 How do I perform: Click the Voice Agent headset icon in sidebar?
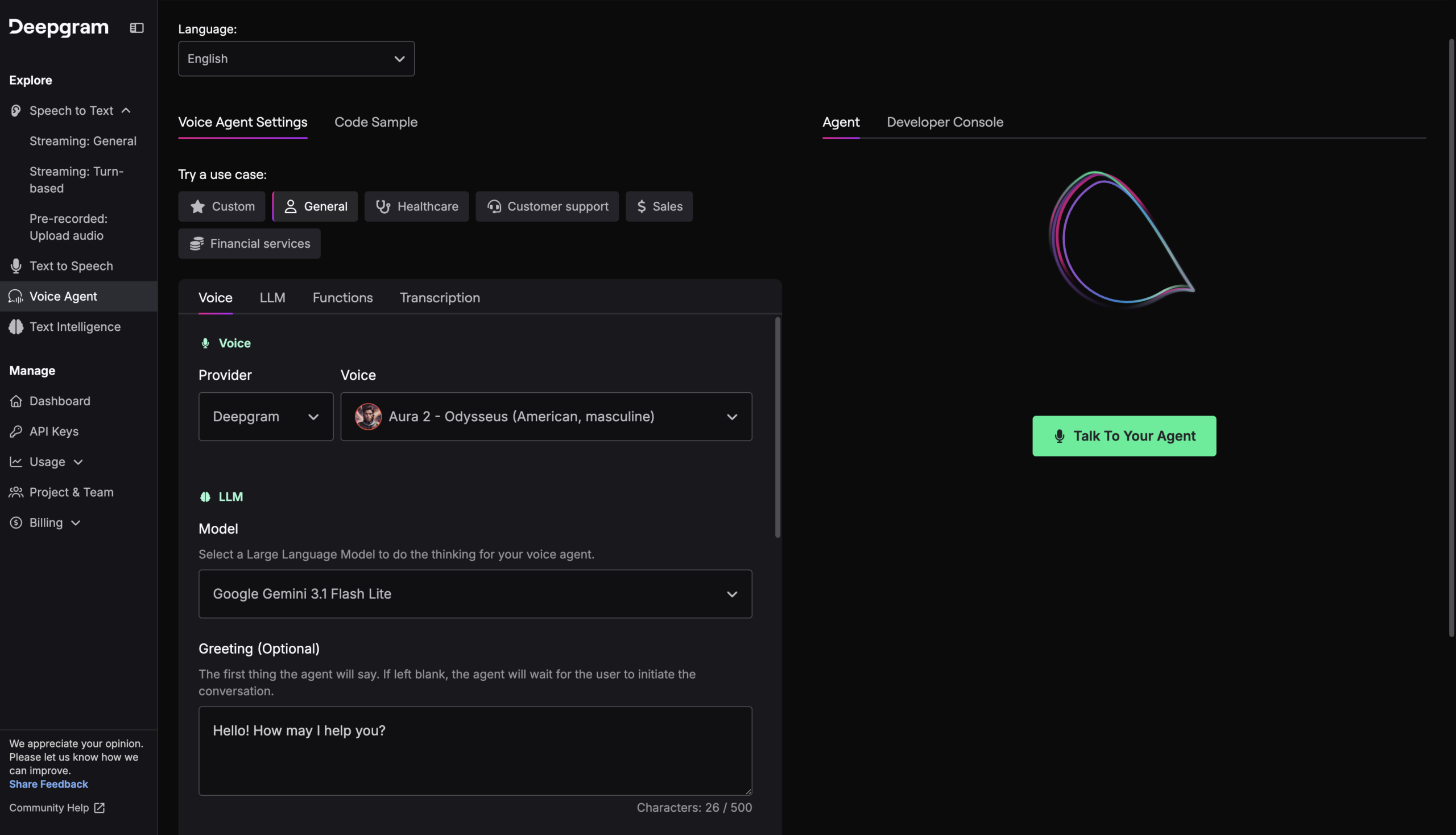coord(16,297)
